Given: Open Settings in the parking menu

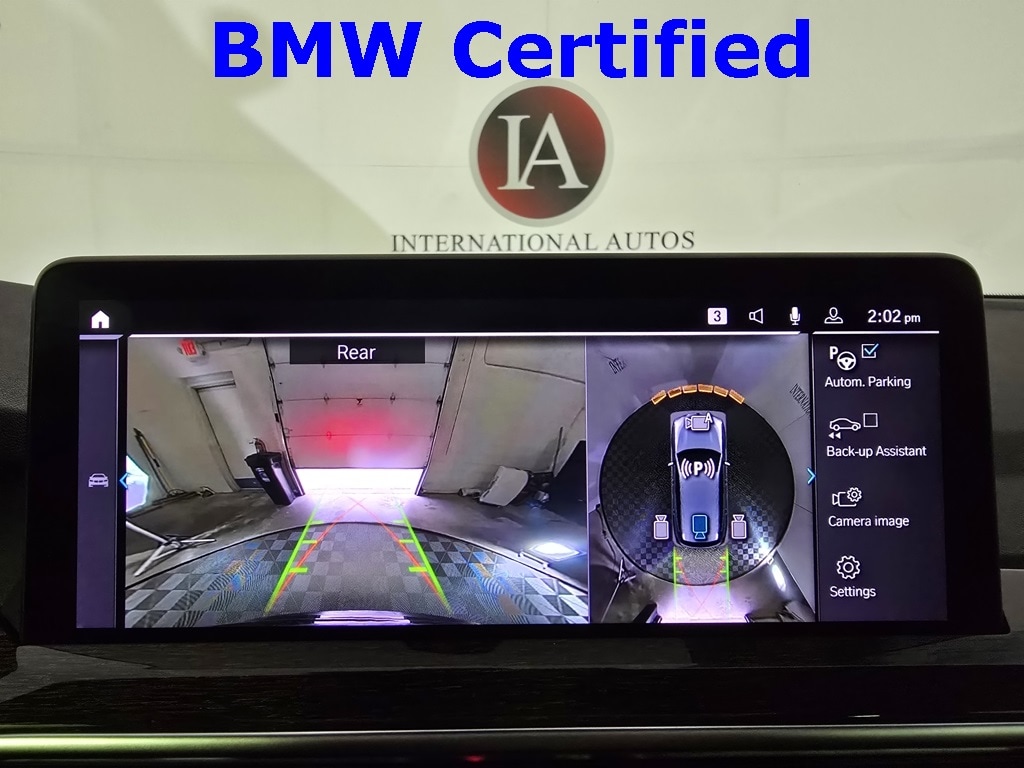Looking at the screenshot, I should [852, 577].
